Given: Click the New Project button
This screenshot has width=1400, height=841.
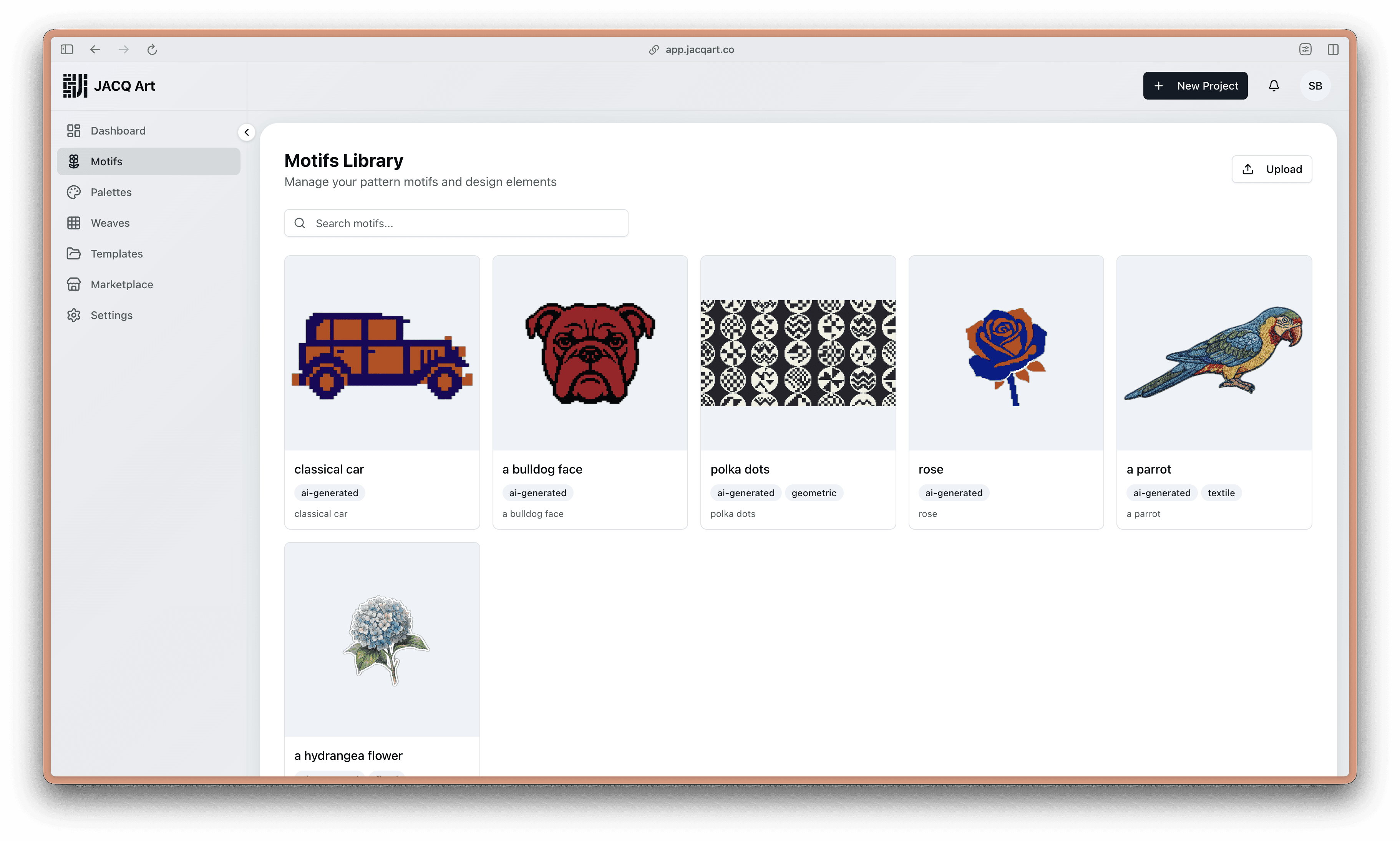Looking at the screenshot, I should tap(1195, 86).
